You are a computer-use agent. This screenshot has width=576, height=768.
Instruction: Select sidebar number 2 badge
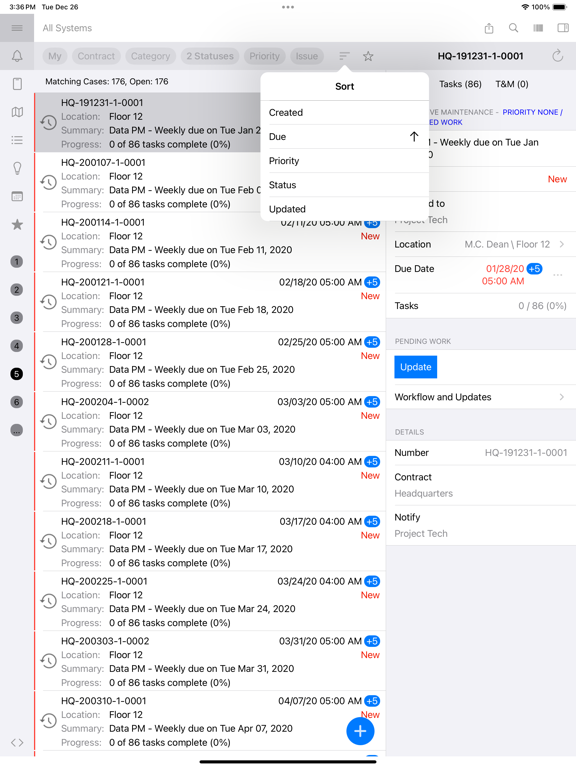[17, 289]
